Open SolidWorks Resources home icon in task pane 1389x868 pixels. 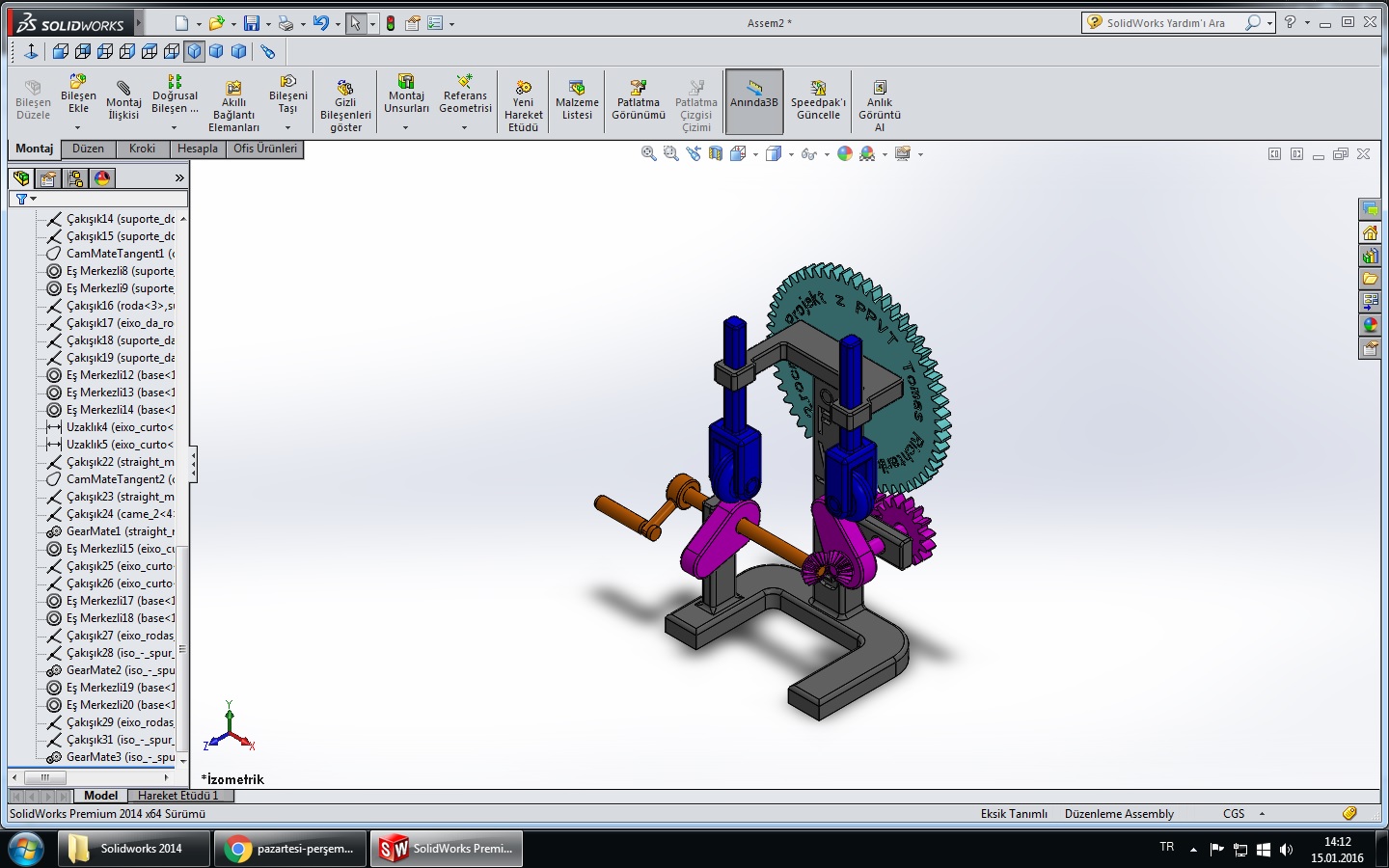[x=1370, y=232]
